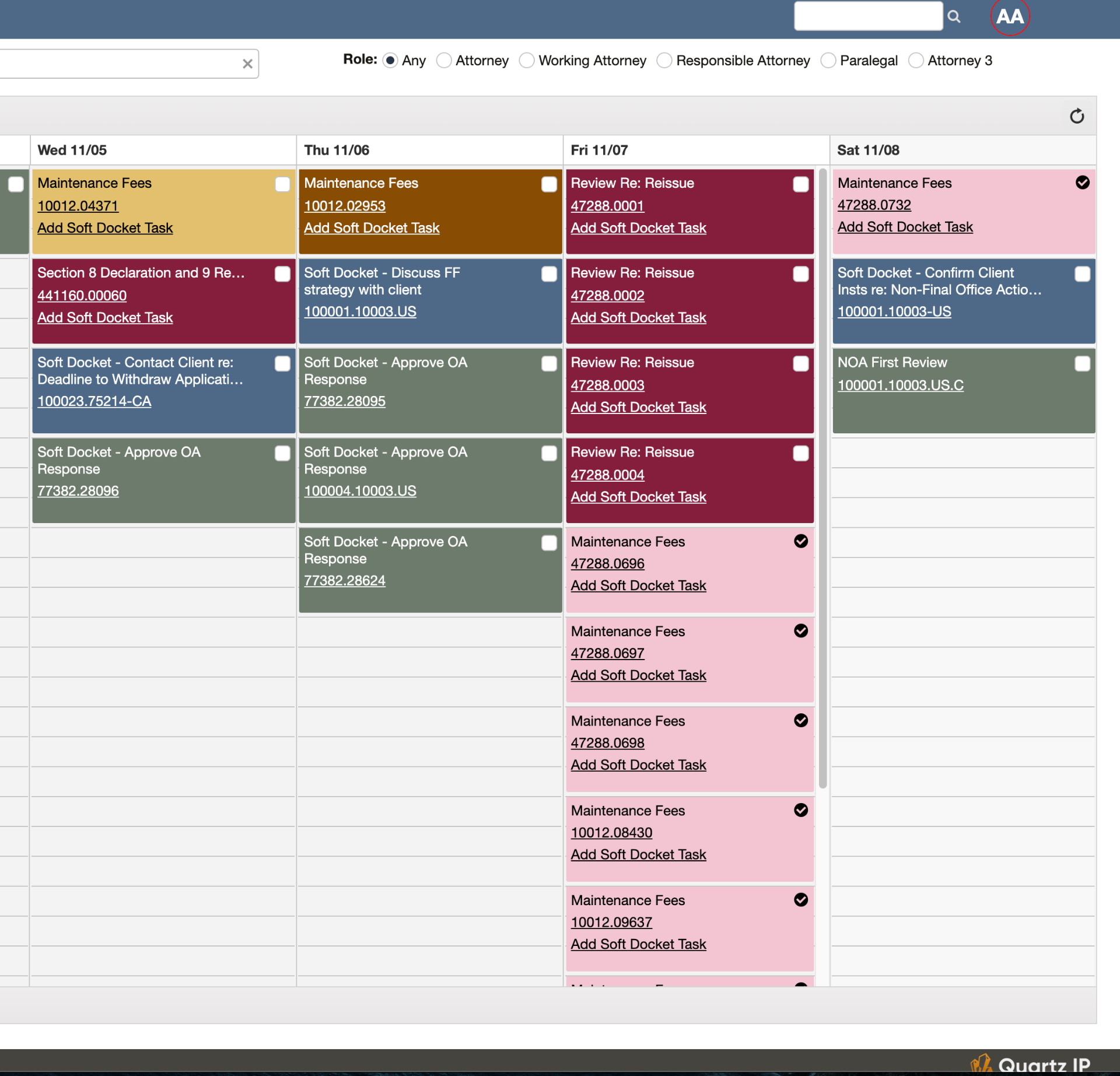
Task: Clear the filter field with X icon
Action: click(247, 64)
